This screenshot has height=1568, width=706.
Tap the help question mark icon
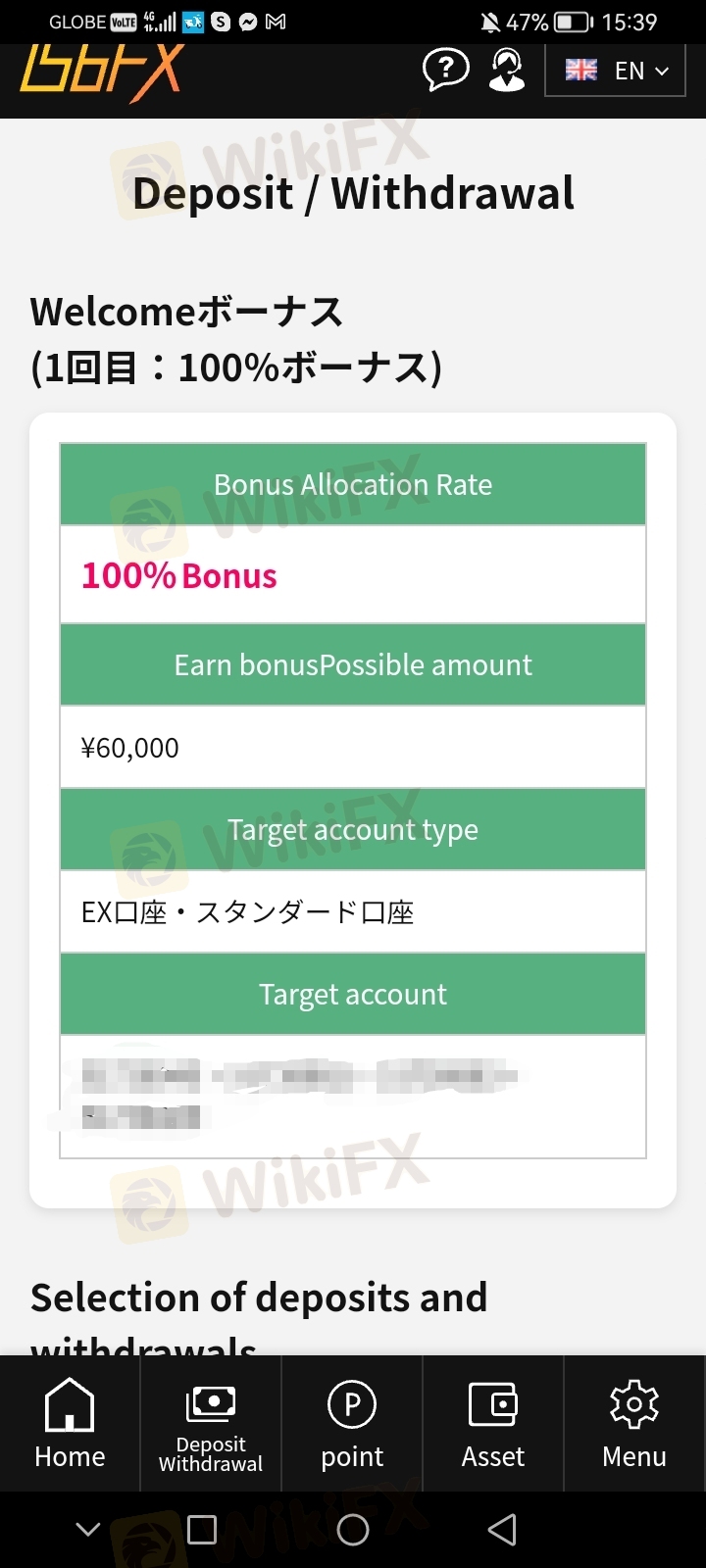445,71
